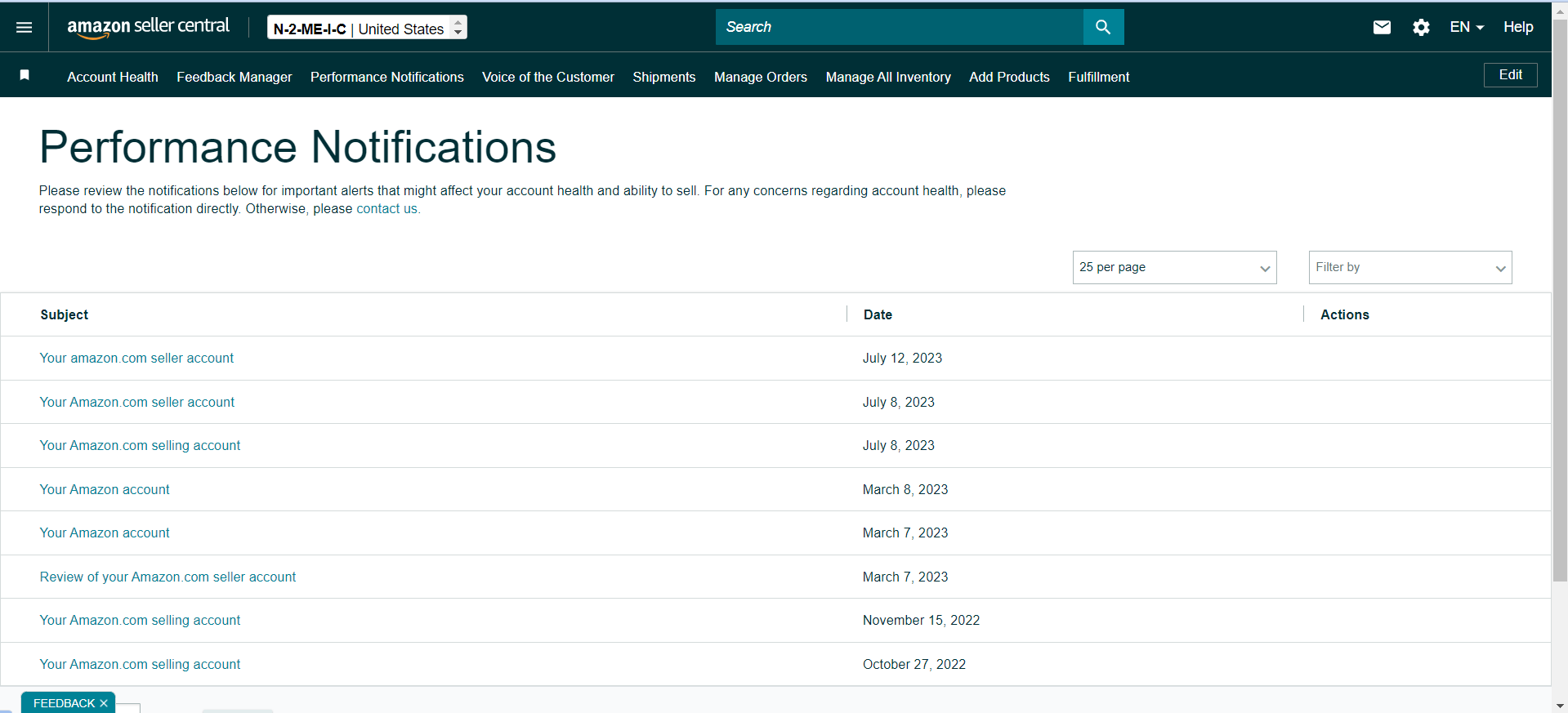The width and height of the screenshot is (1568, 713).
Task: Open the March 8, 2023 'Your Amazon account' notification
Action: (105, 489)
